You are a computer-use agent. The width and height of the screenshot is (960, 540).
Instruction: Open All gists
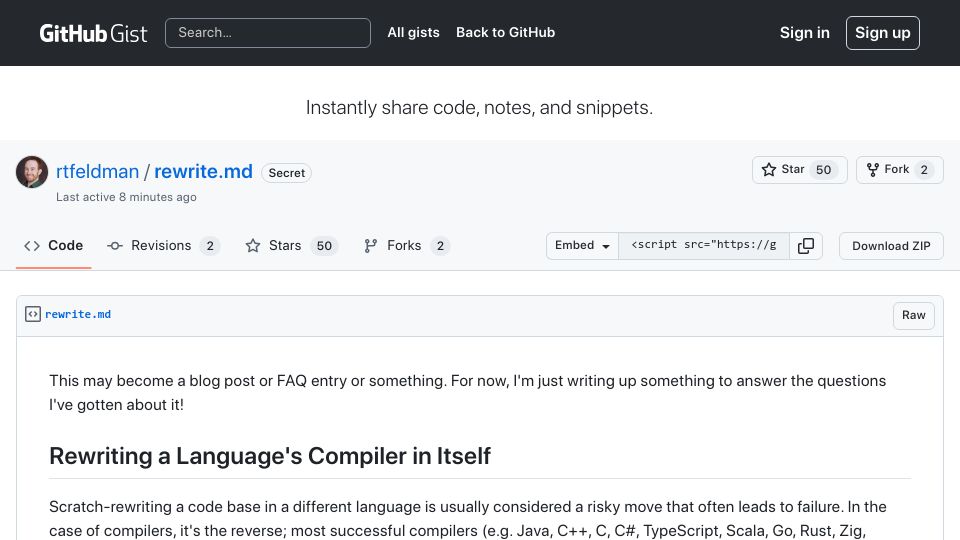point(413,32)
